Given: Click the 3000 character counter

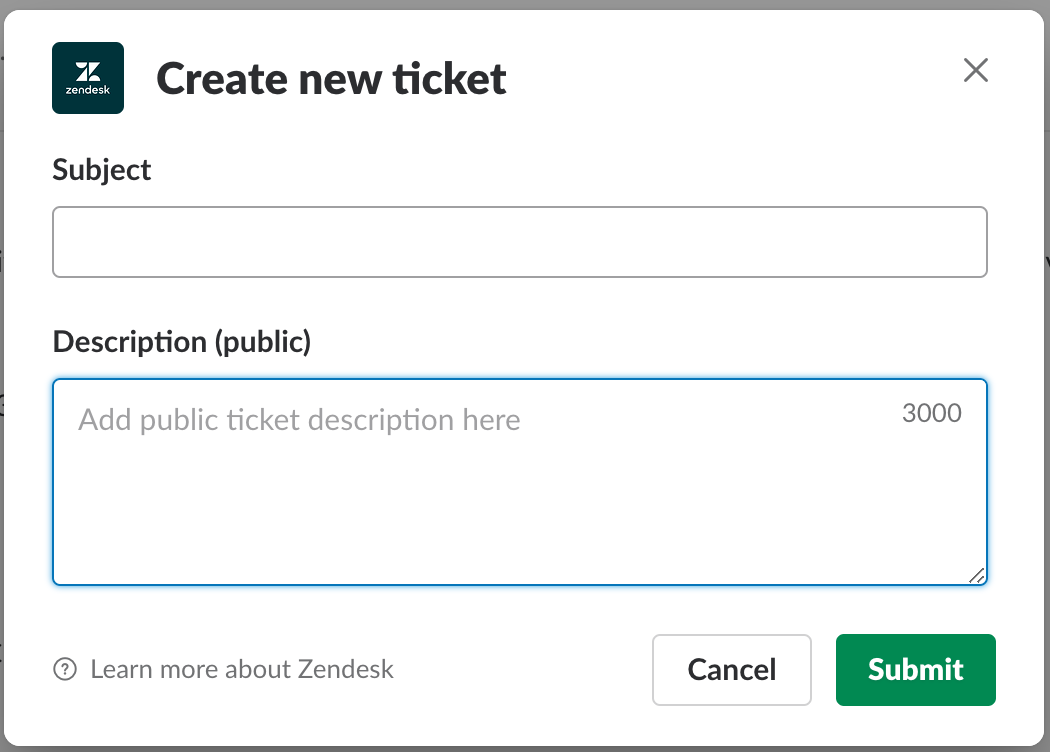Looking at the screenshot, I should [931, 413].
